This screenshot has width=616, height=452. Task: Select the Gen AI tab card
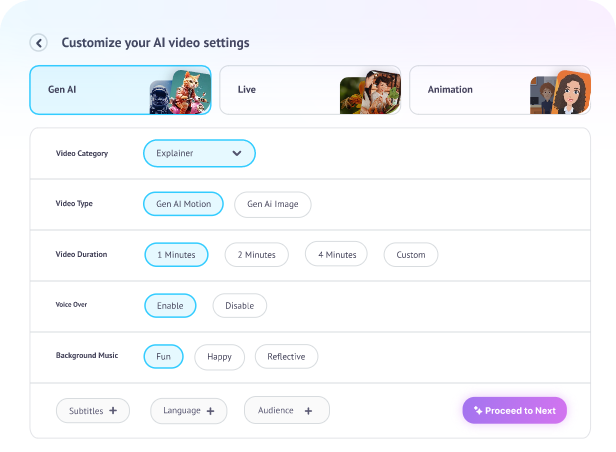pos(121,90)
